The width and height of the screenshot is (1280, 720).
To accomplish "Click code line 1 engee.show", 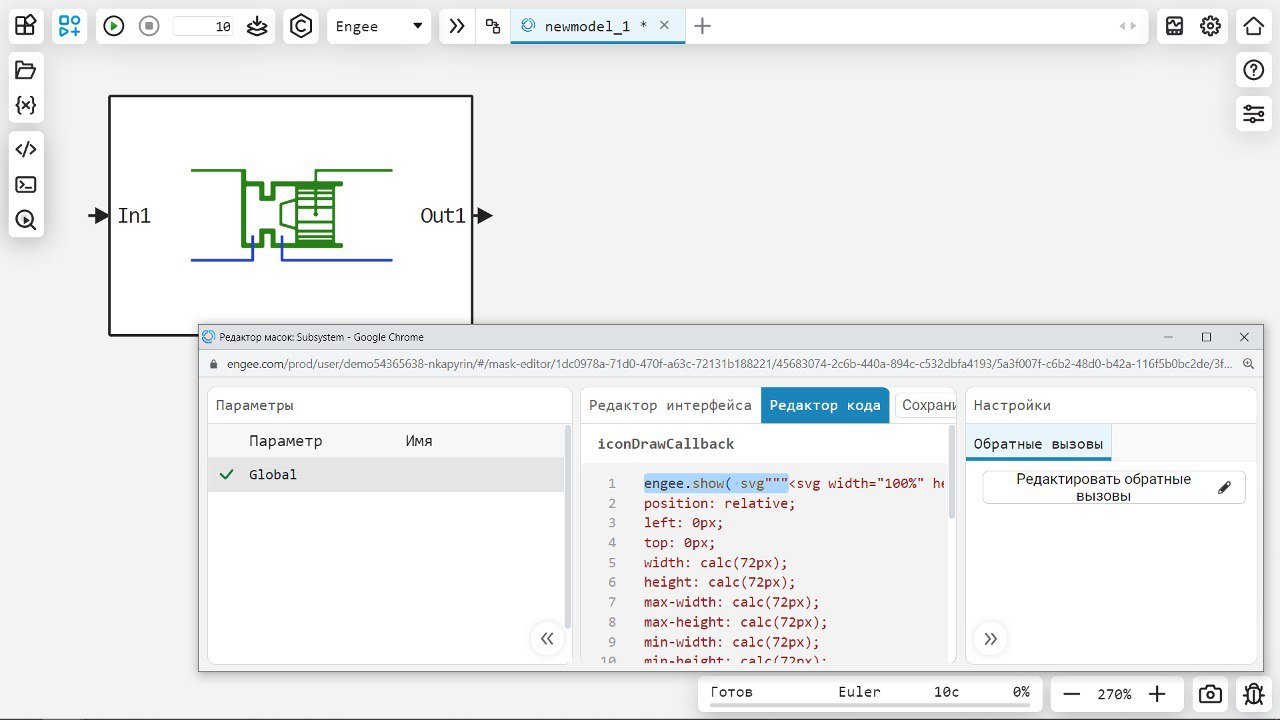I will click(x=794, y=484).
